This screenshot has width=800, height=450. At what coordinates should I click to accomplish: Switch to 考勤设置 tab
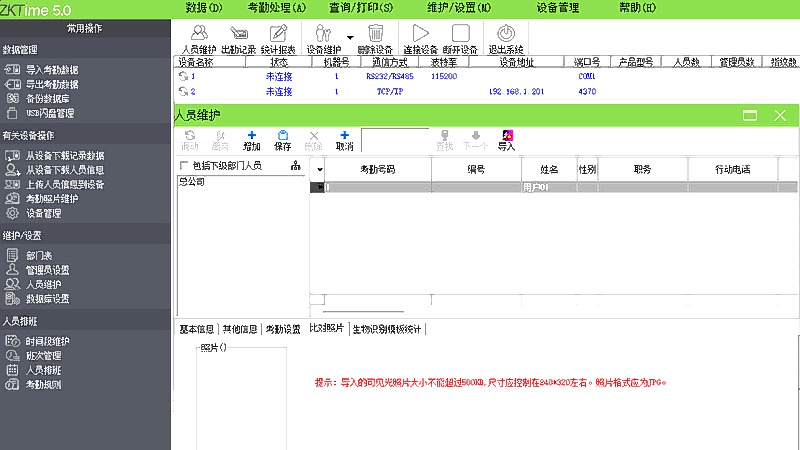pyautogui.click(x=283, y=329)
